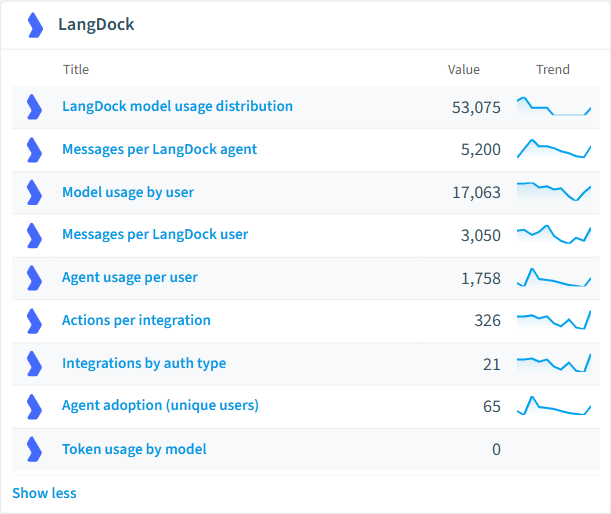Click value 0 in Token usage row
The image size is (611, 514).
[x=496, y=449]
